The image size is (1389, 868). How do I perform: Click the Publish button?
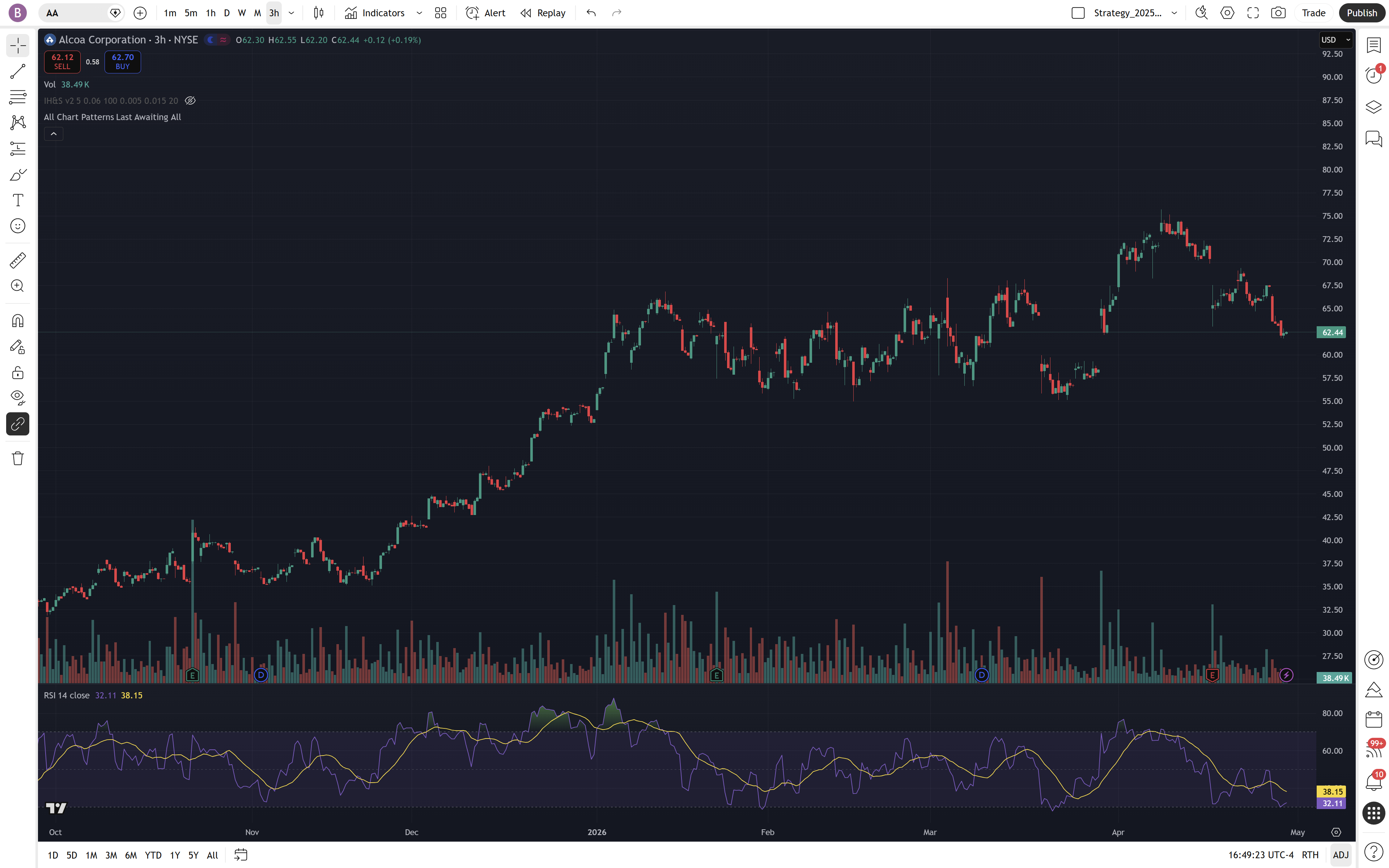[1362, 13]
